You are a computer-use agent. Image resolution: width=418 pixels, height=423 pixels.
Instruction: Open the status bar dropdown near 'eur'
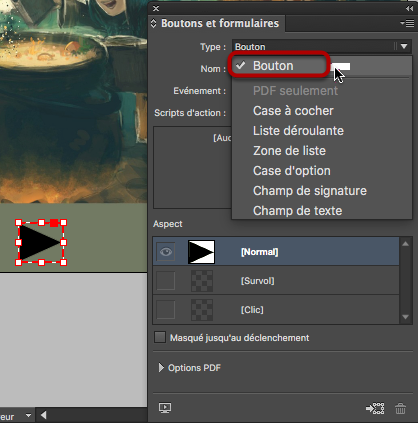[x=28, y=415]
